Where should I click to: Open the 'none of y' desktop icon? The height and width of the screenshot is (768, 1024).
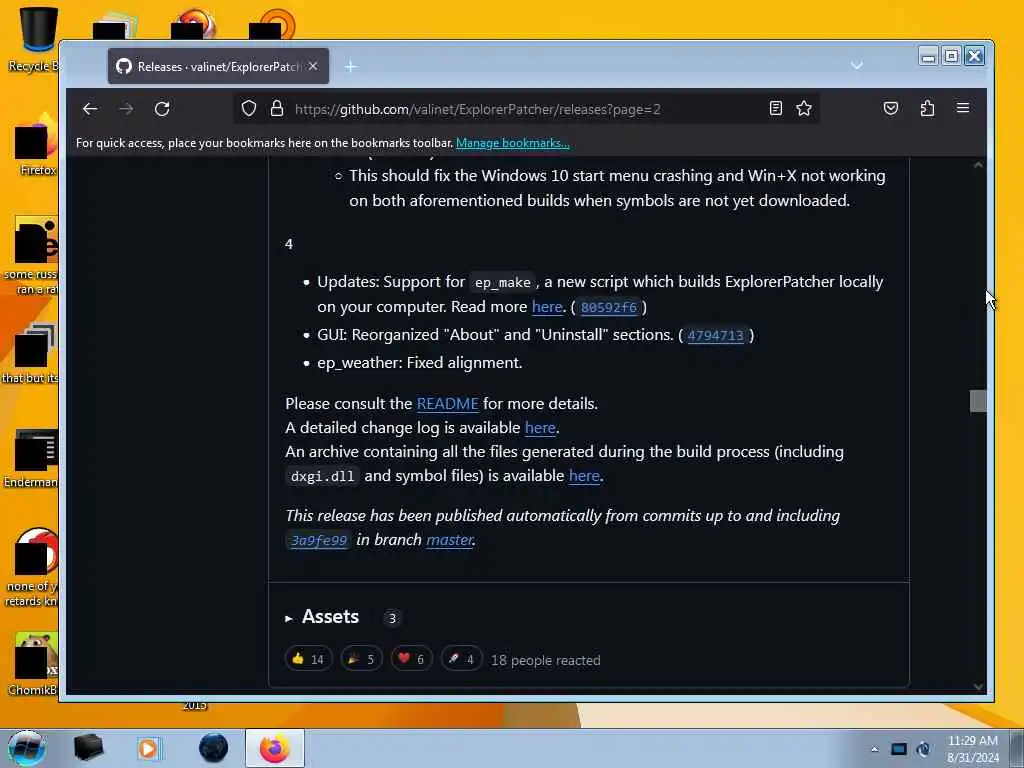click(x=33, y=568)
